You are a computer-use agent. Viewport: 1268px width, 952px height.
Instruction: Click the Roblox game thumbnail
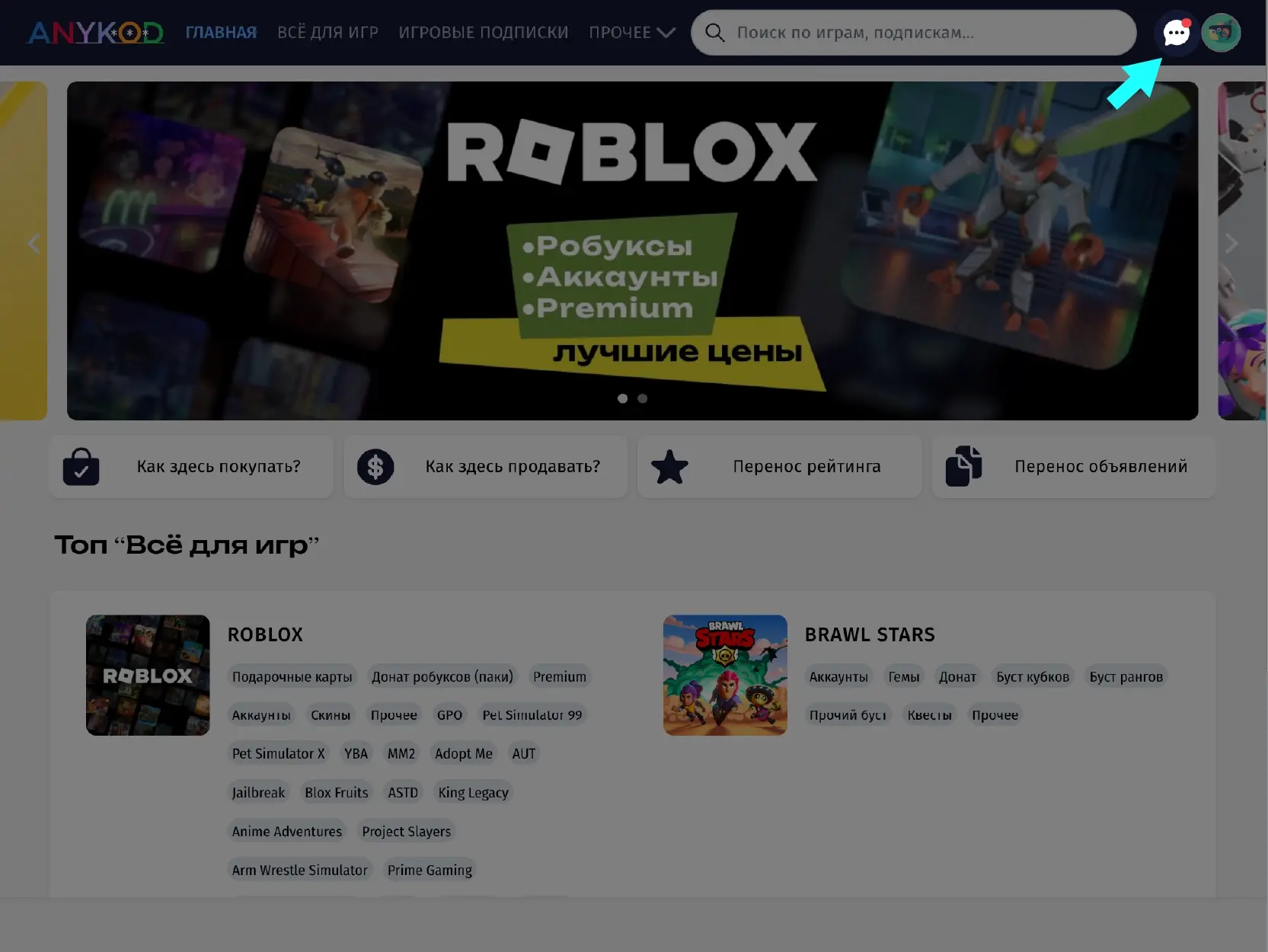point(148,675)
